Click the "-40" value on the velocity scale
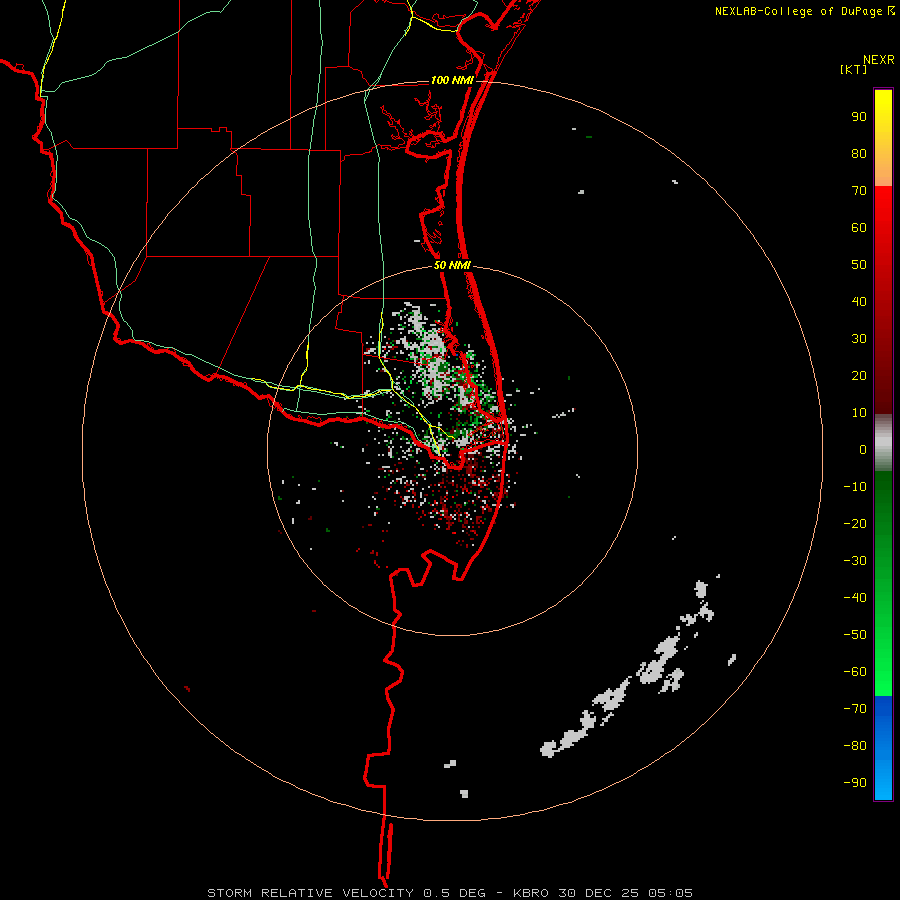 click(x=855, y=598)
